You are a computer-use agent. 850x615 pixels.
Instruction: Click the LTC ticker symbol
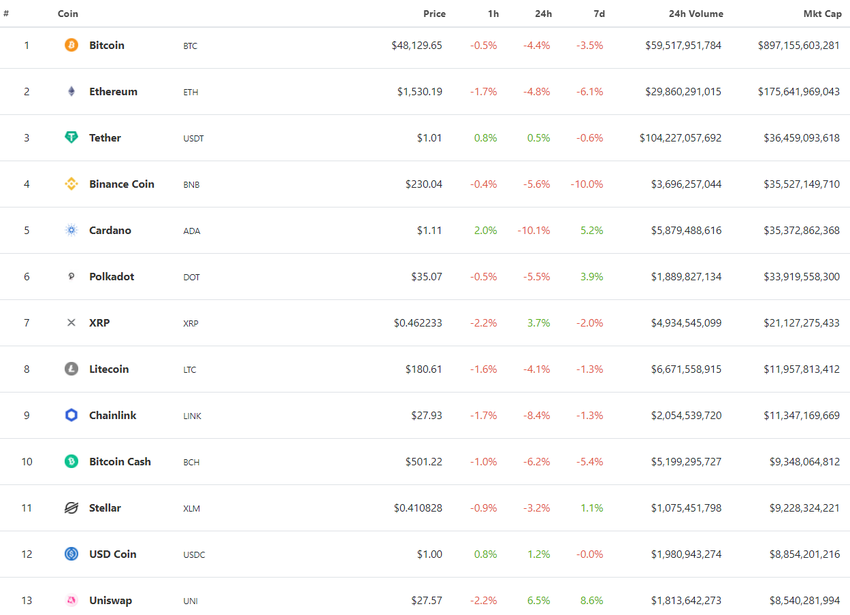point(190,370)
